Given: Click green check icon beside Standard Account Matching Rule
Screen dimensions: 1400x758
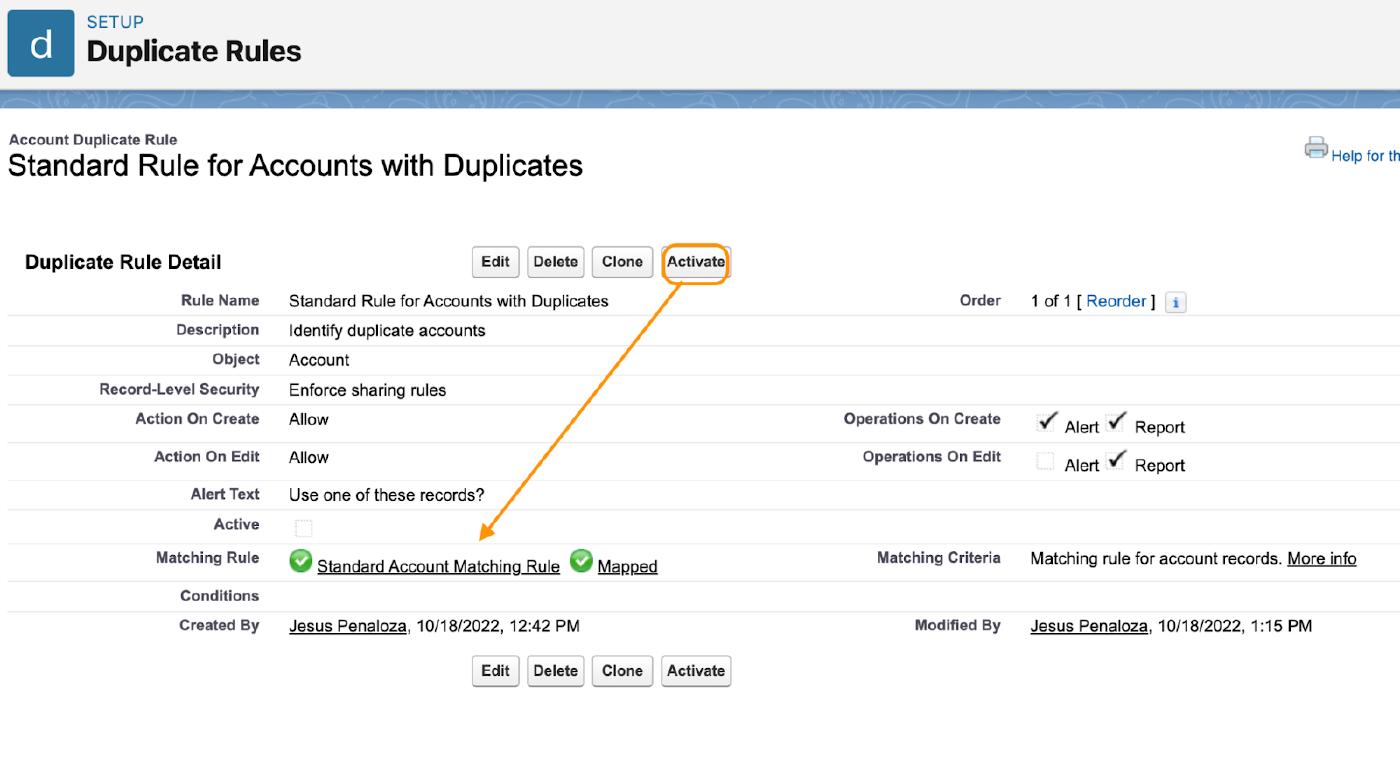Looking at the screenshot, I should pos(300,562).
